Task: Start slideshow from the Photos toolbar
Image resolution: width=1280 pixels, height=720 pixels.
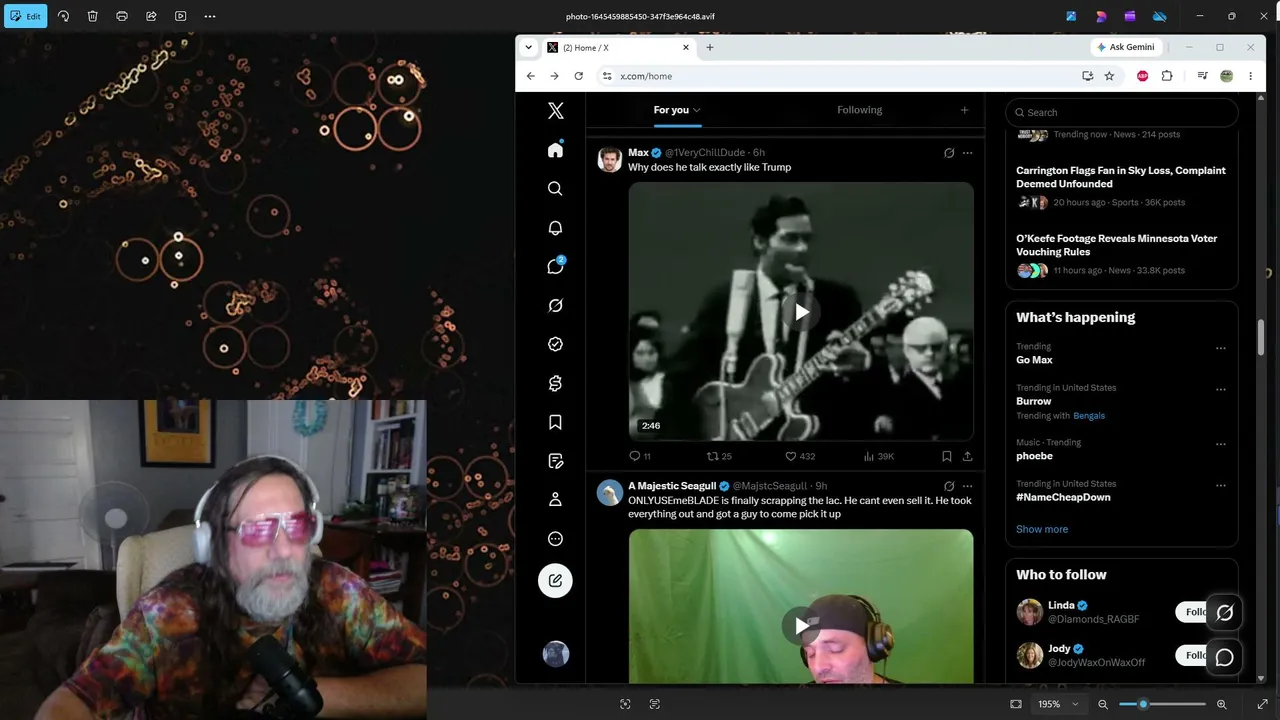Action: [x=181, y=16]
